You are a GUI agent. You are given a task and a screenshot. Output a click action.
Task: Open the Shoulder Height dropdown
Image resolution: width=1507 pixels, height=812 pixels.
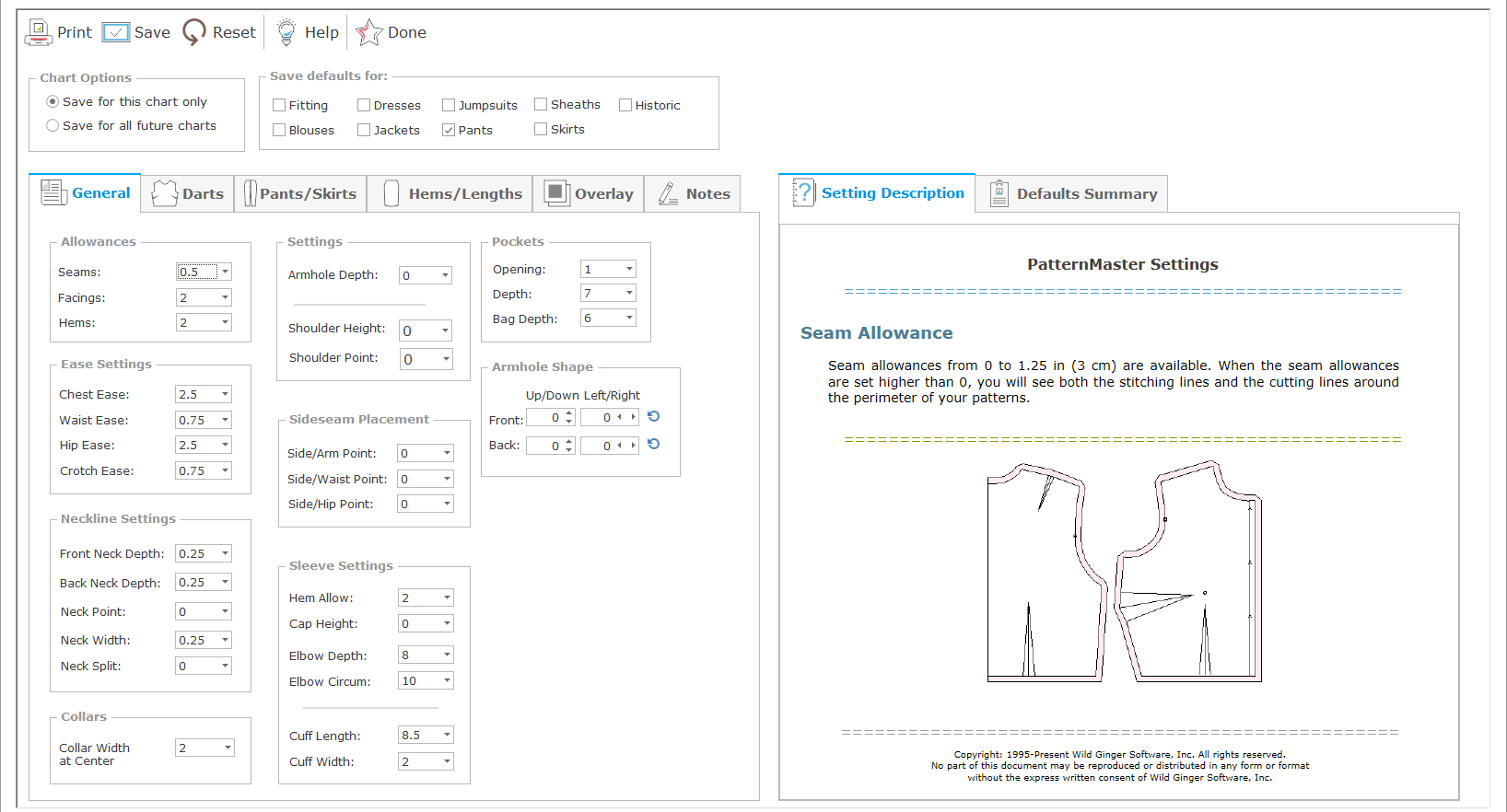click(446, 331)
